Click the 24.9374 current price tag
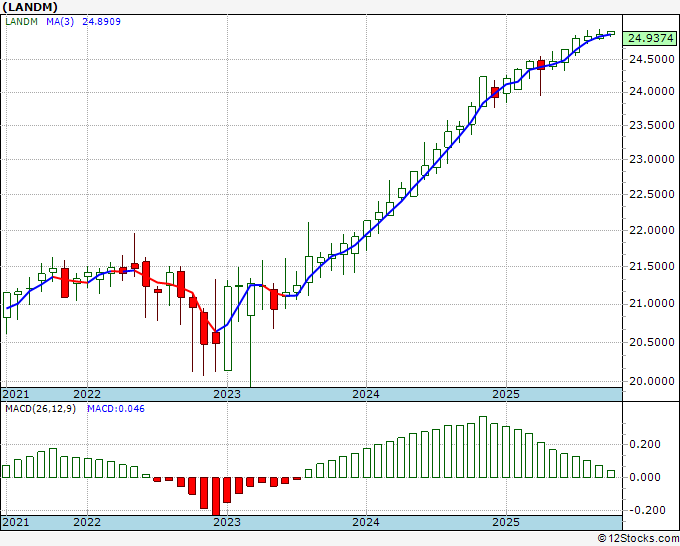This screenshot has width=680, height=546. pos(651,38)
